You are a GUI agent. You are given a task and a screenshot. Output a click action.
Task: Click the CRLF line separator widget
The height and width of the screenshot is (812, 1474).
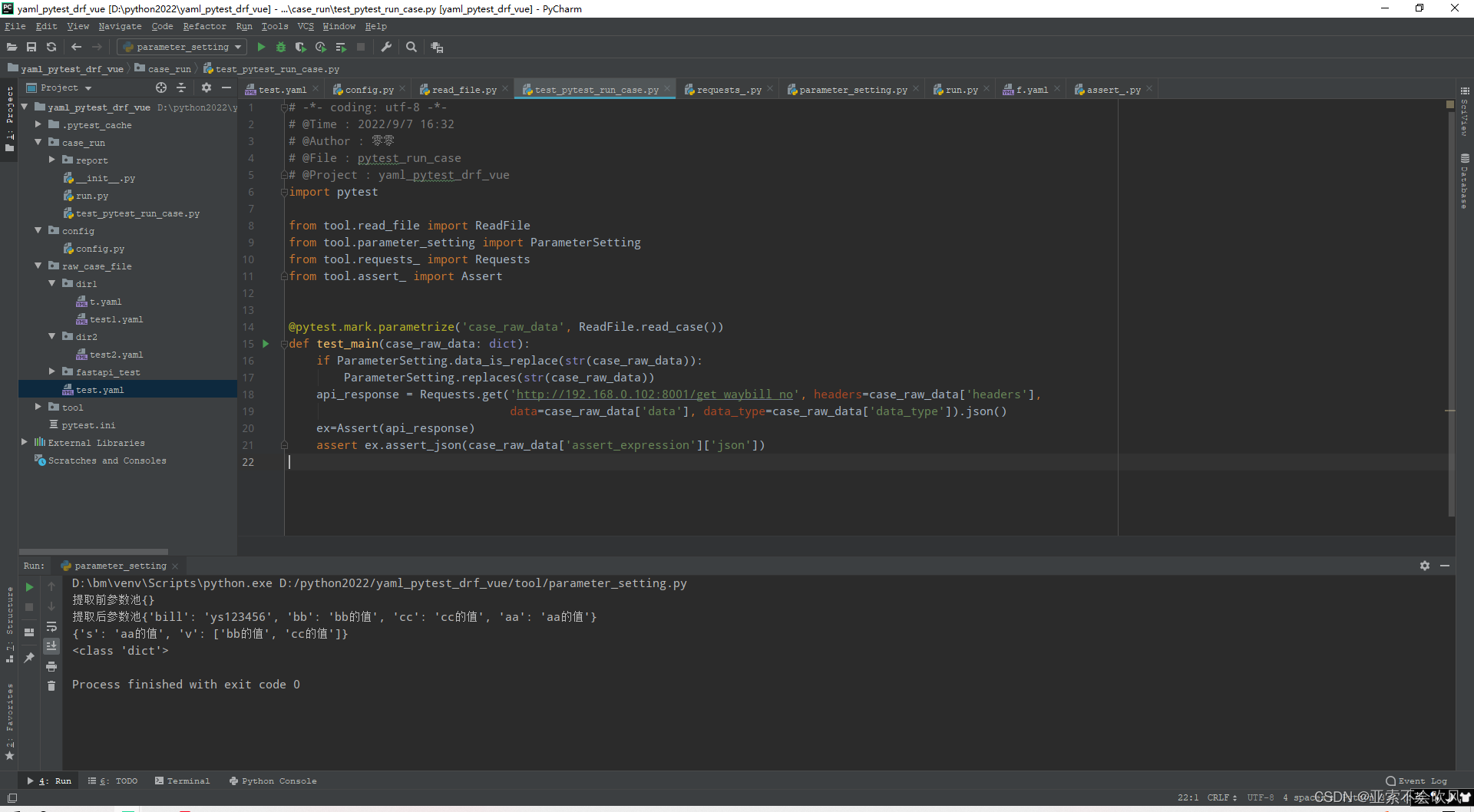(1221, 797)
